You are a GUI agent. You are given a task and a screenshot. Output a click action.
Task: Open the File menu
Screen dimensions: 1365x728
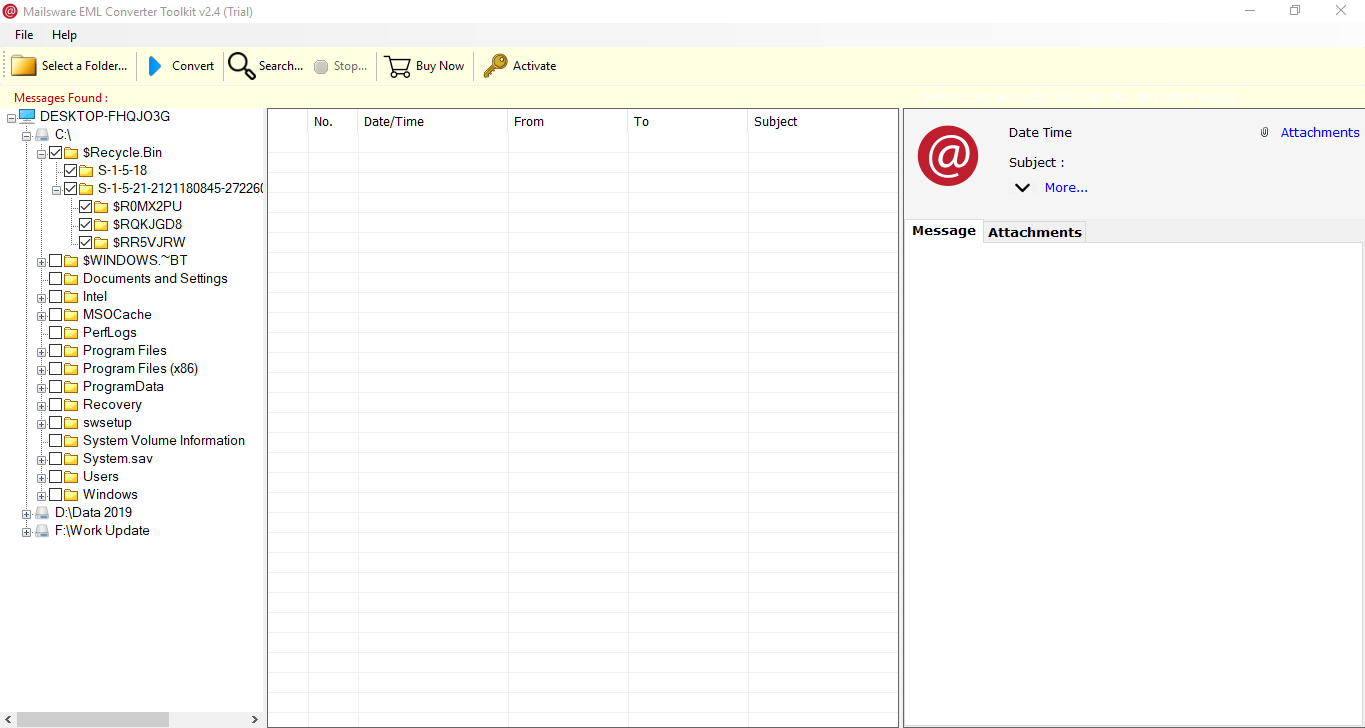pos(24,35)
